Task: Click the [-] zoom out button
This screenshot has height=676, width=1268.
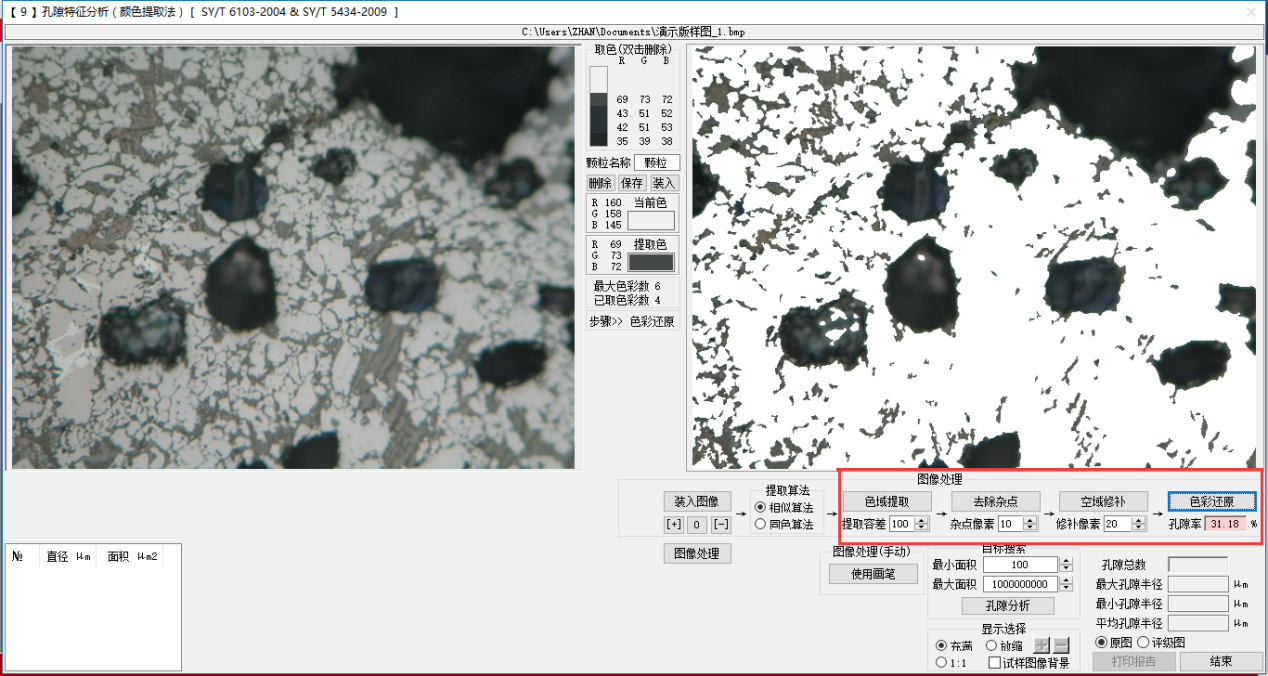Action: tap(721, 525)
